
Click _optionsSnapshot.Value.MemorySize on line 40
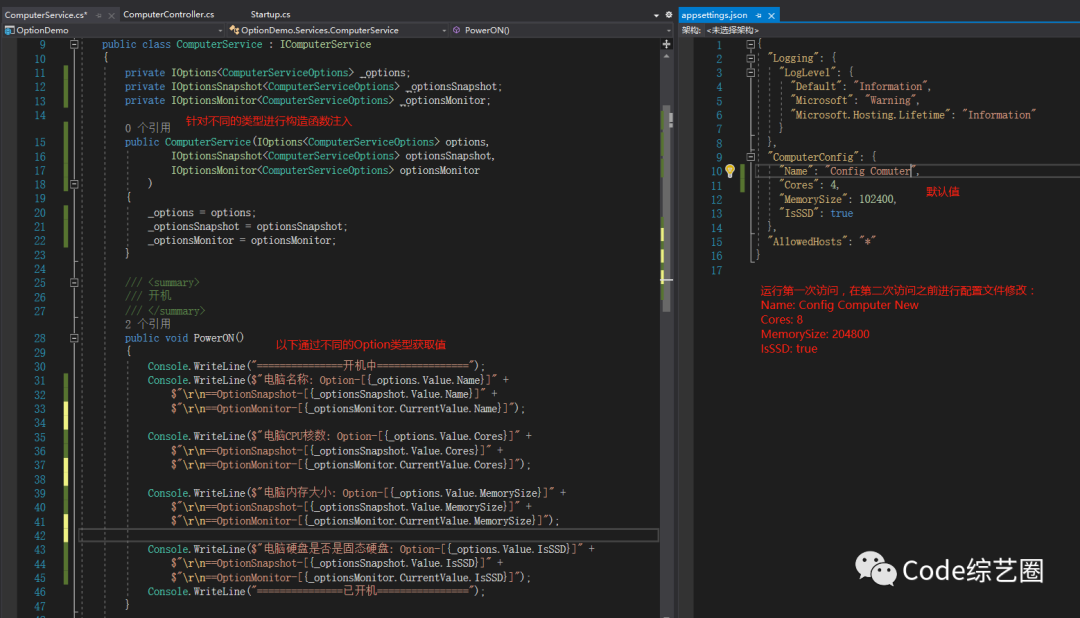point(408,507)
